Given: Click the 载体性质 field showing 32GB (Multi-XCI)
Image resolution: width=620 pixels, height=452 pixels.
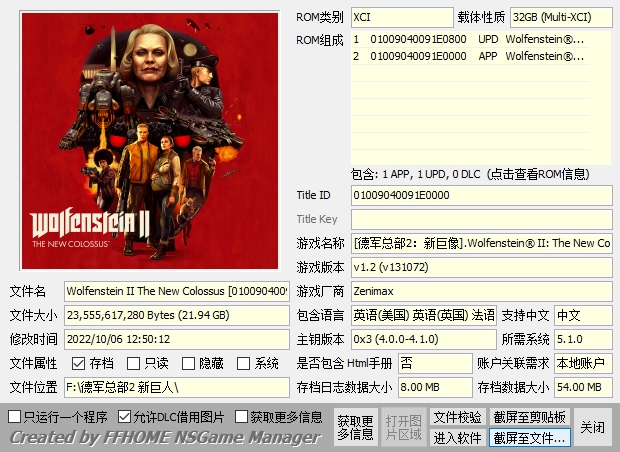Looking at the screenshot, I should [x=561, y=17].
